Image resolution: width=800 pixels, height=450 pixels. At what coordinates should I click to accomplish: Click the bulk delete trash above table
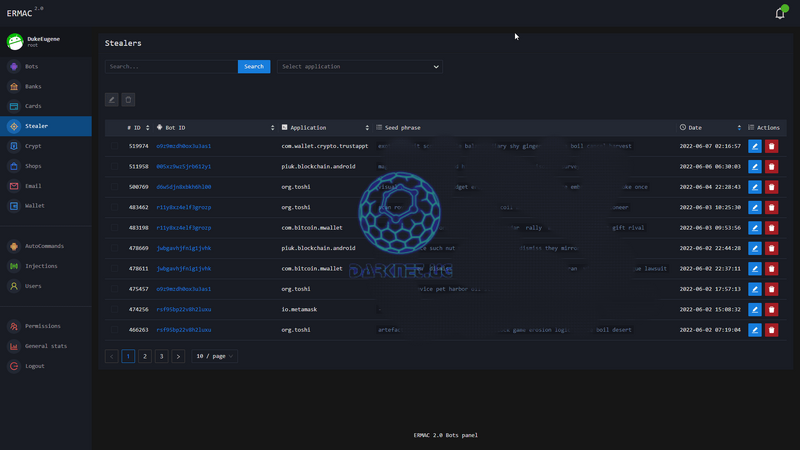click(128, 99)
